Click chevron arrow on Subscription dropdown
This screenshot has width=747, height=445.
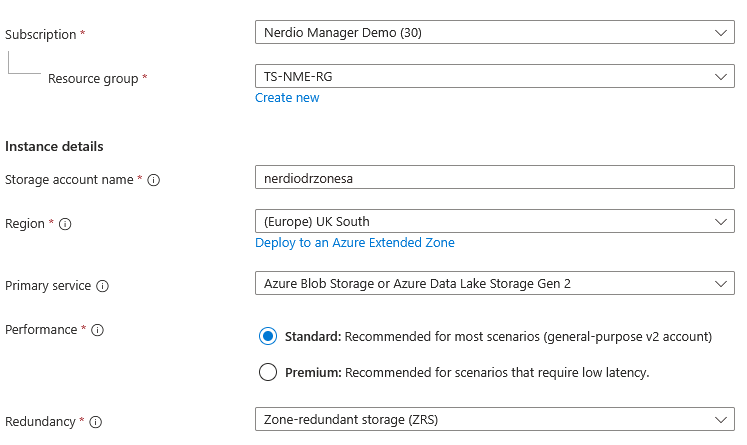point(723,33)
